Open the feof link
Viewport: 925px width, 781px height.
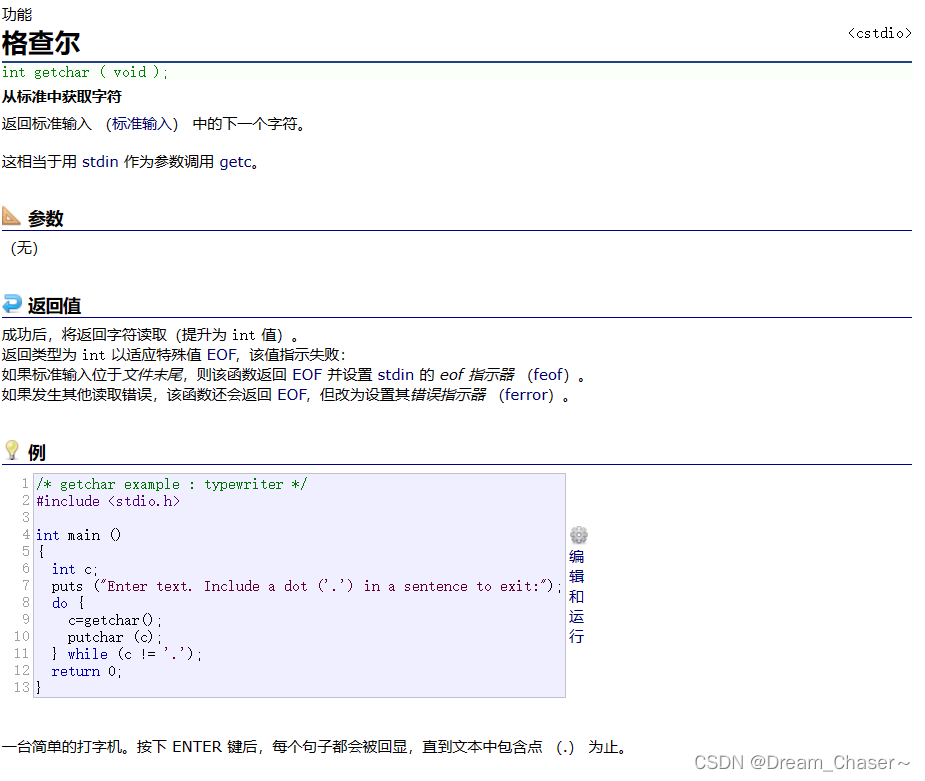point(548,375)
